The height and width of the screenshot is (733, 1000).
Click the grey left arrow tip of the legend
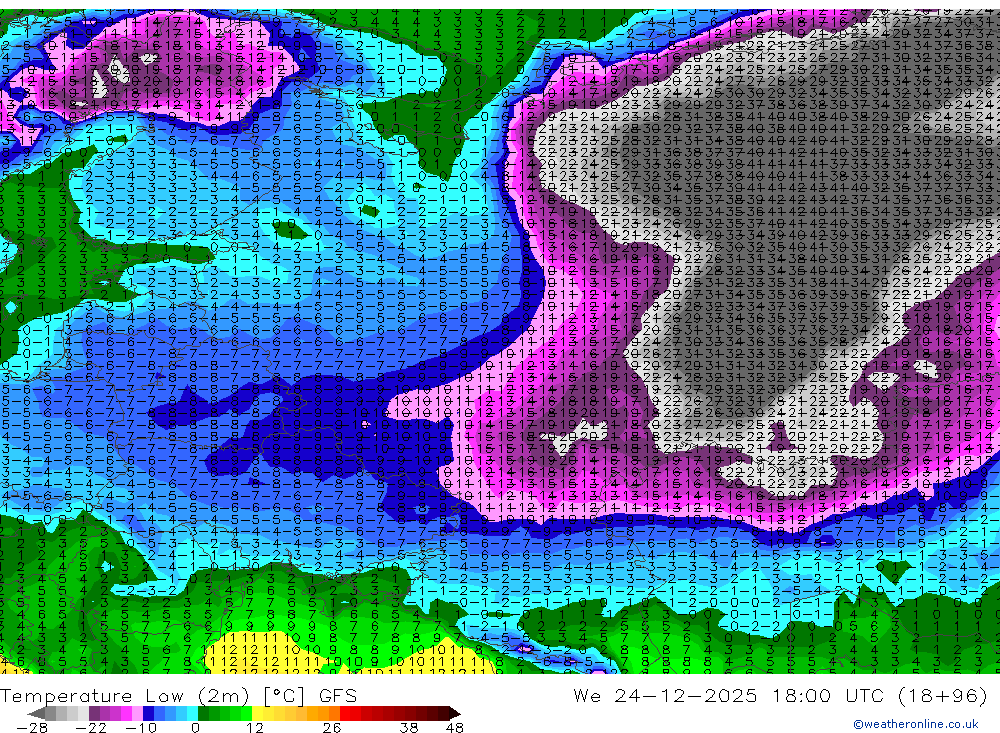pyautogui.click(x=36, y=714)
